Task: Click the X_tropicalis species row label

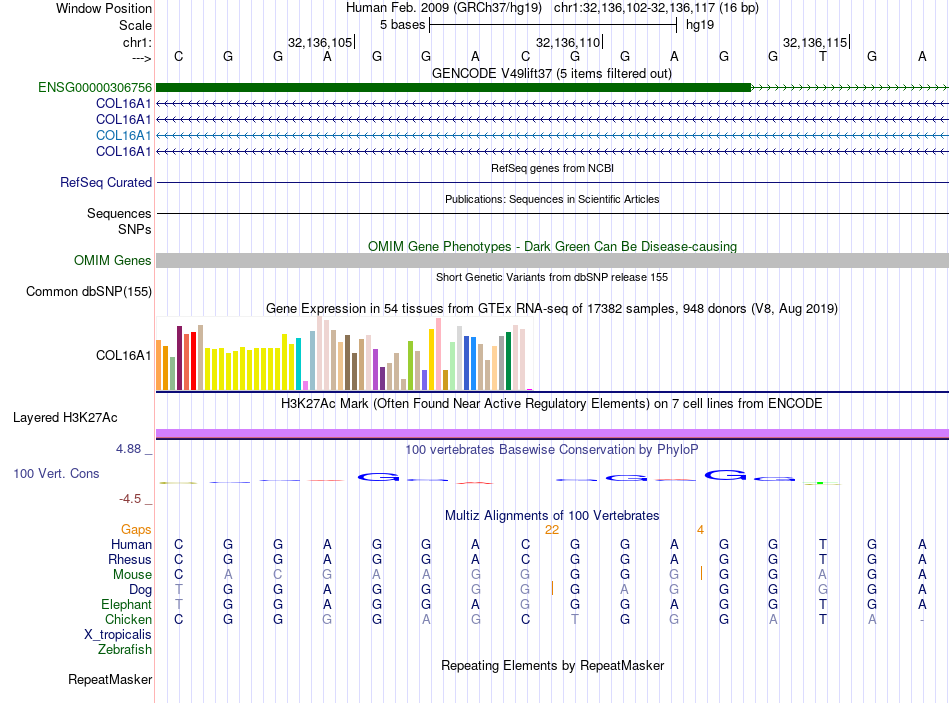Action: click(x=118, y=635)
